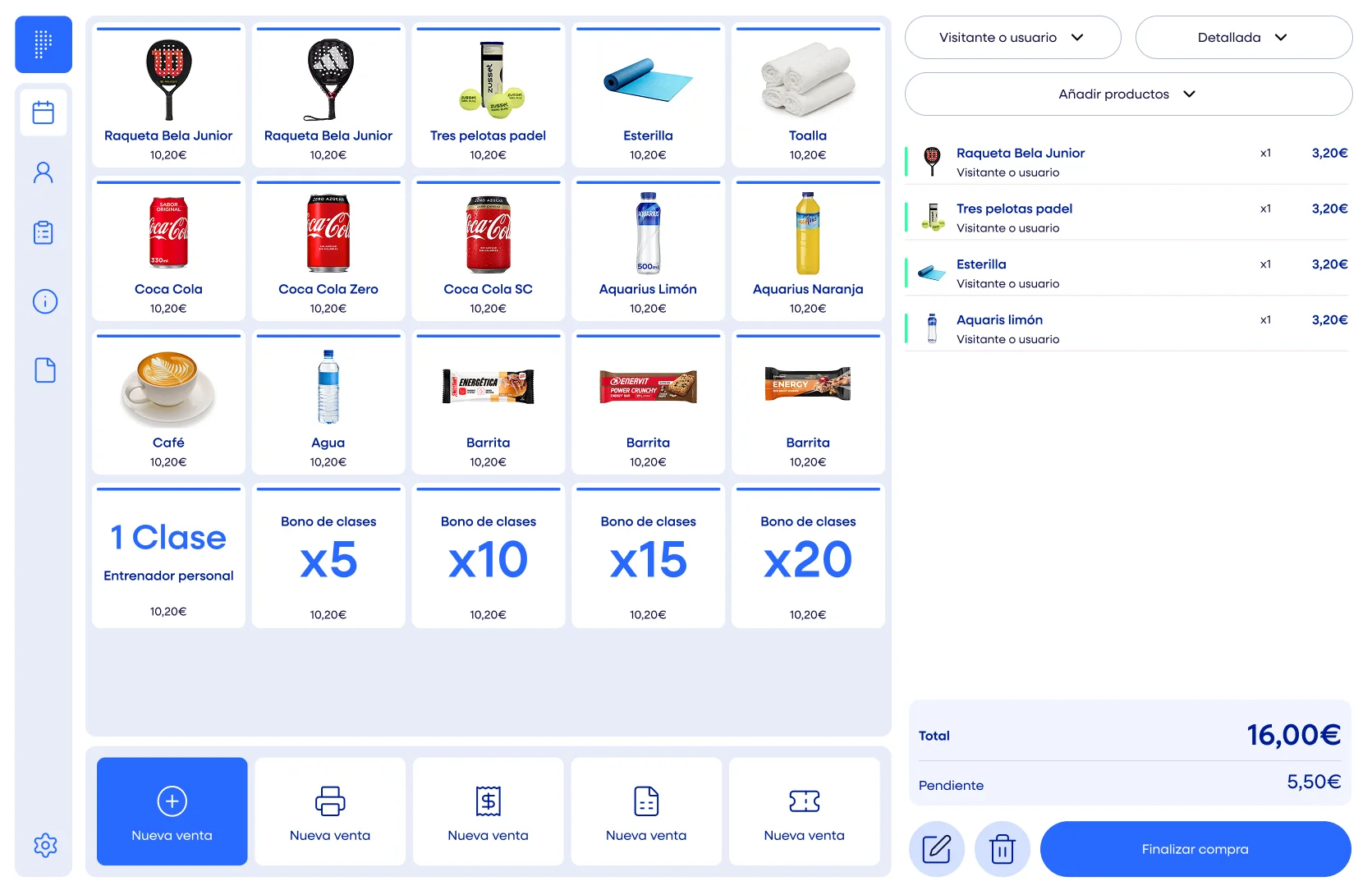Select the document Nueva venta option

click(x=646, y=811)
